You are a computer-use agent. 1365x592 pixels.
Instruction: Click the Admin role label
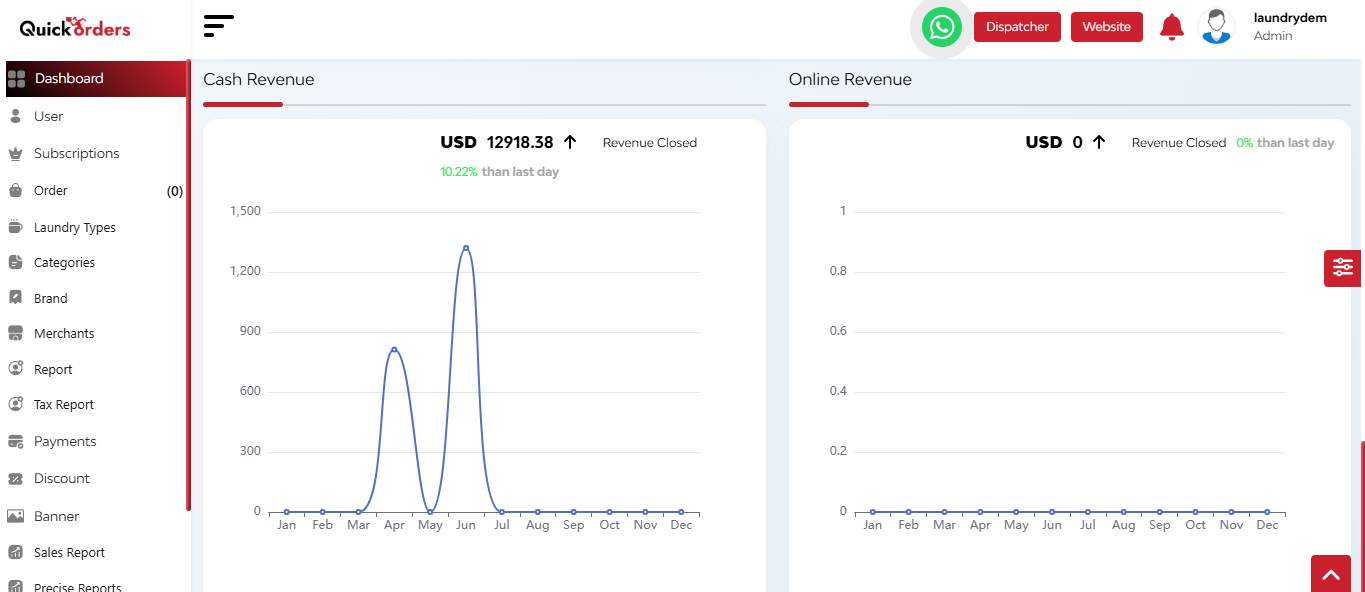coord(1273,36)
